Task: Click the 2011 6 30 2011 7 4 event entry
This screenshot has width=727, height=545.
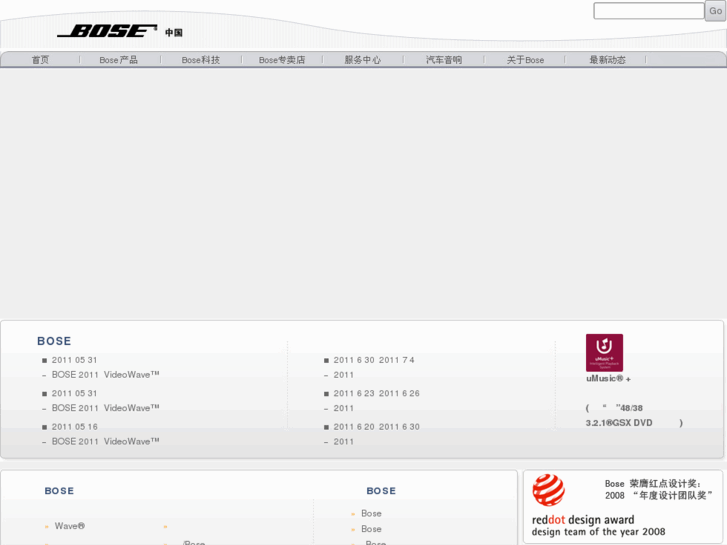Action: (374, 360)
